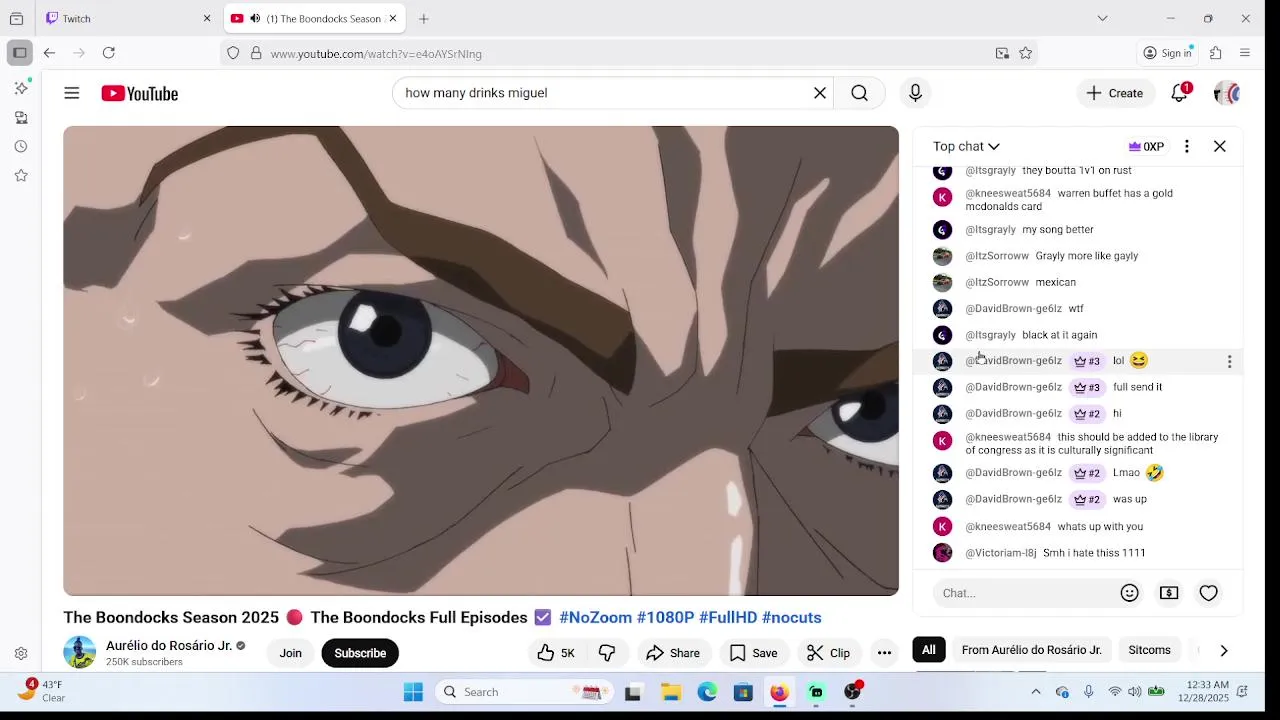Expand the Top chat dropdown
Viewport: 1280px width, 720px height.
click(966, 146)
